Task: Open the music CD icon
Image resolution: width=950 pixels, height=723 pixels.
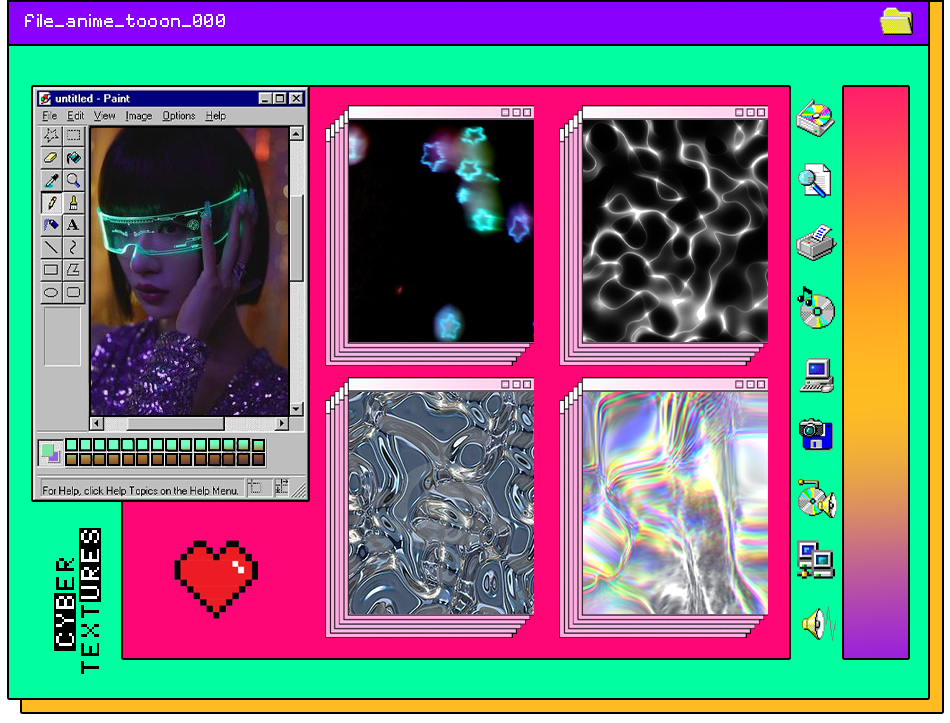Action: click(815, 308)
